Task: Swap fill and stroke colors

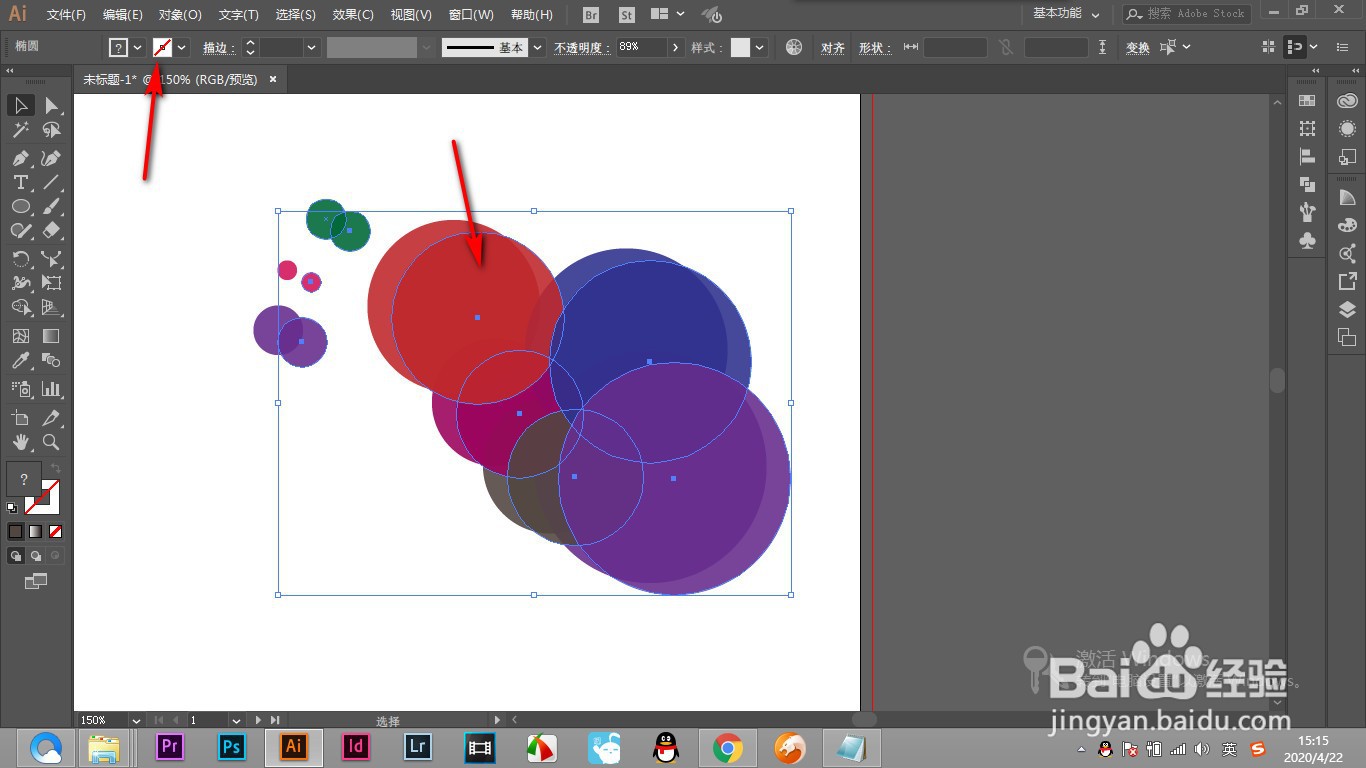Action: tap(56, 468)
